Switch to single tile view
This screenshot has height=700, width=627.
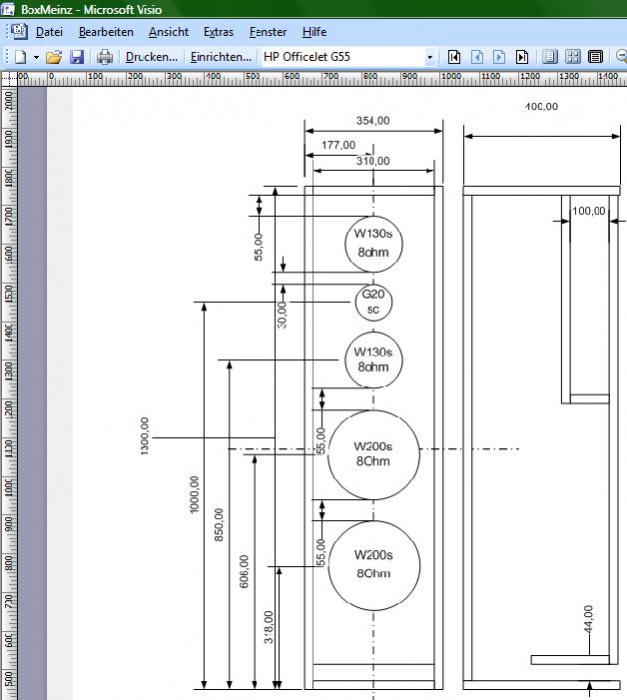coord(551,57)
